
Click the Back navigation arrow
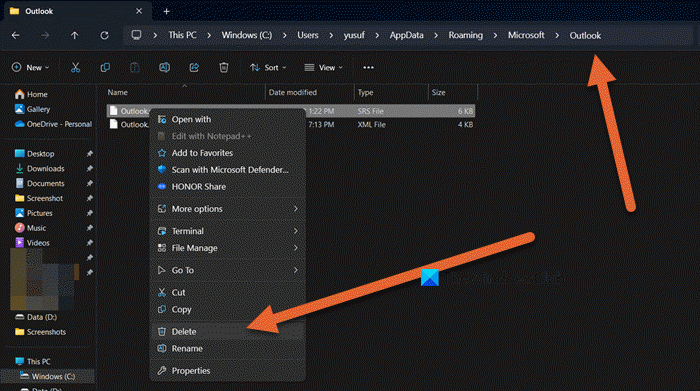click(x=16, y=35)
